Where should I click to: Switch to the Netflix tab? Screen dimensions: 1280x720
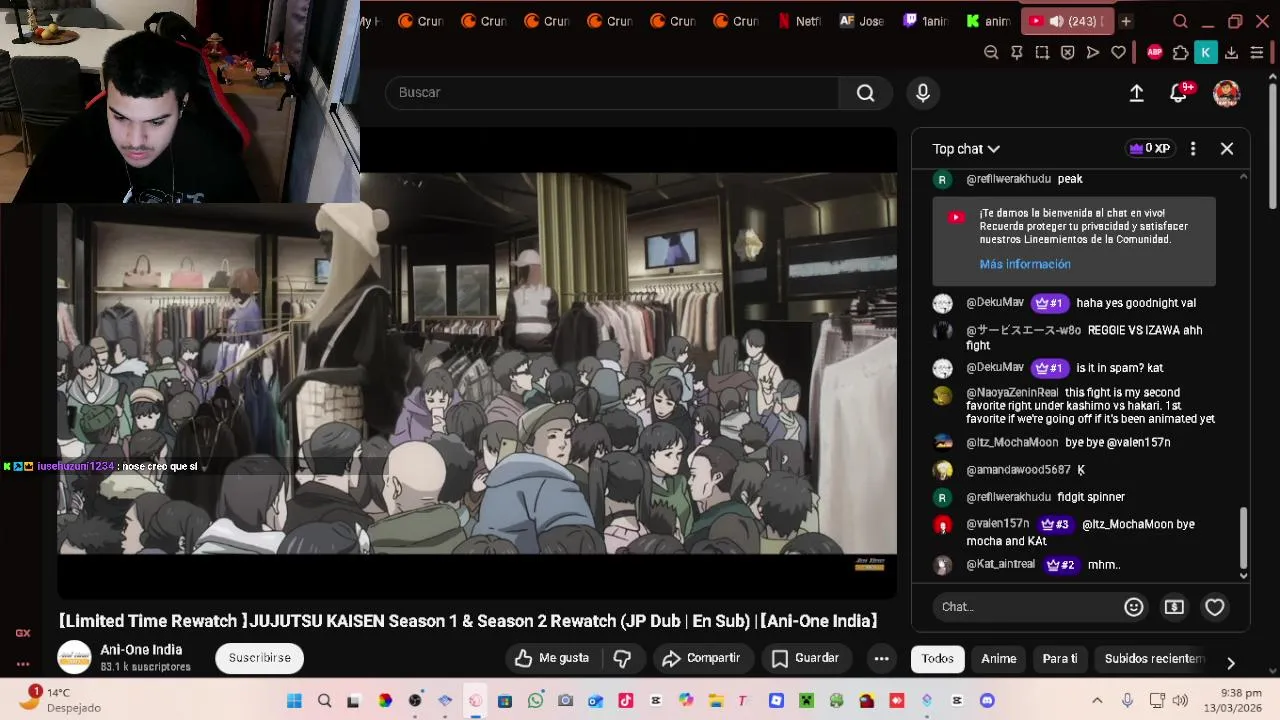800,21
